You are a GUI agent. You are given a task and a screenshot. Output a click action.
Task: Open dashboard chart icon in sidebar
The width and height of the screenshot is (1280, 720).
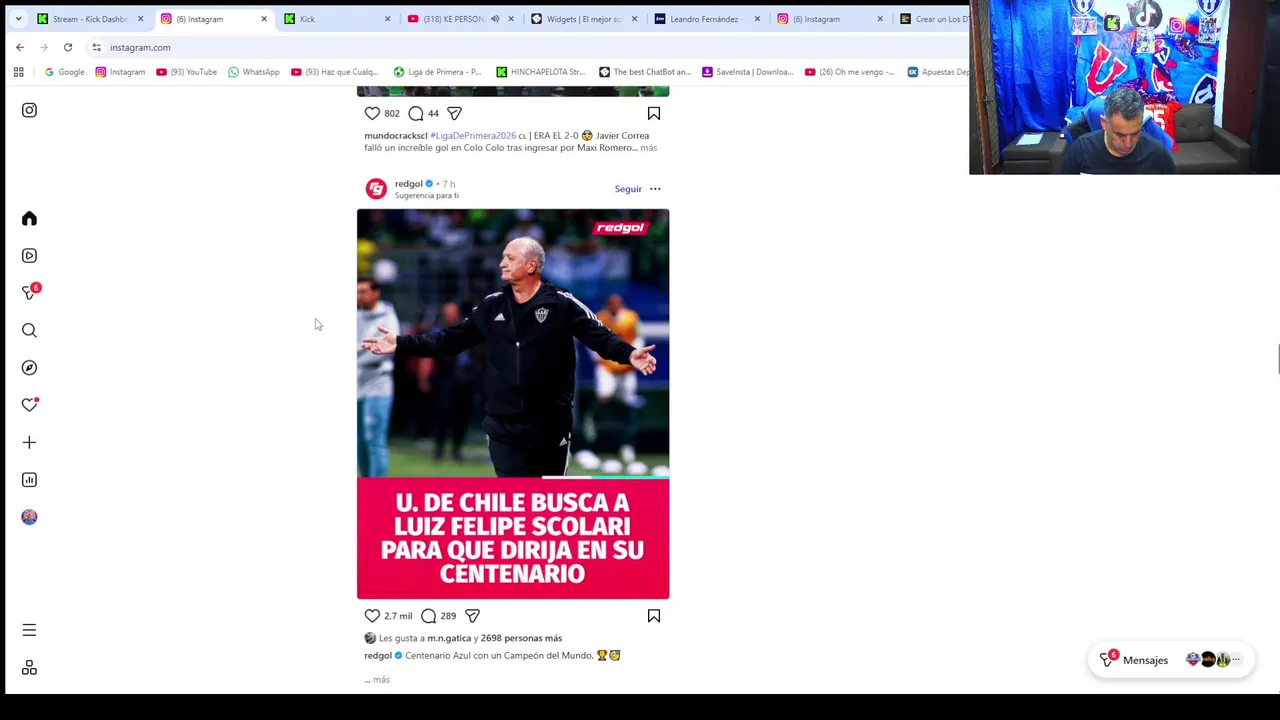pyautogui.click(x=29, y=480)
